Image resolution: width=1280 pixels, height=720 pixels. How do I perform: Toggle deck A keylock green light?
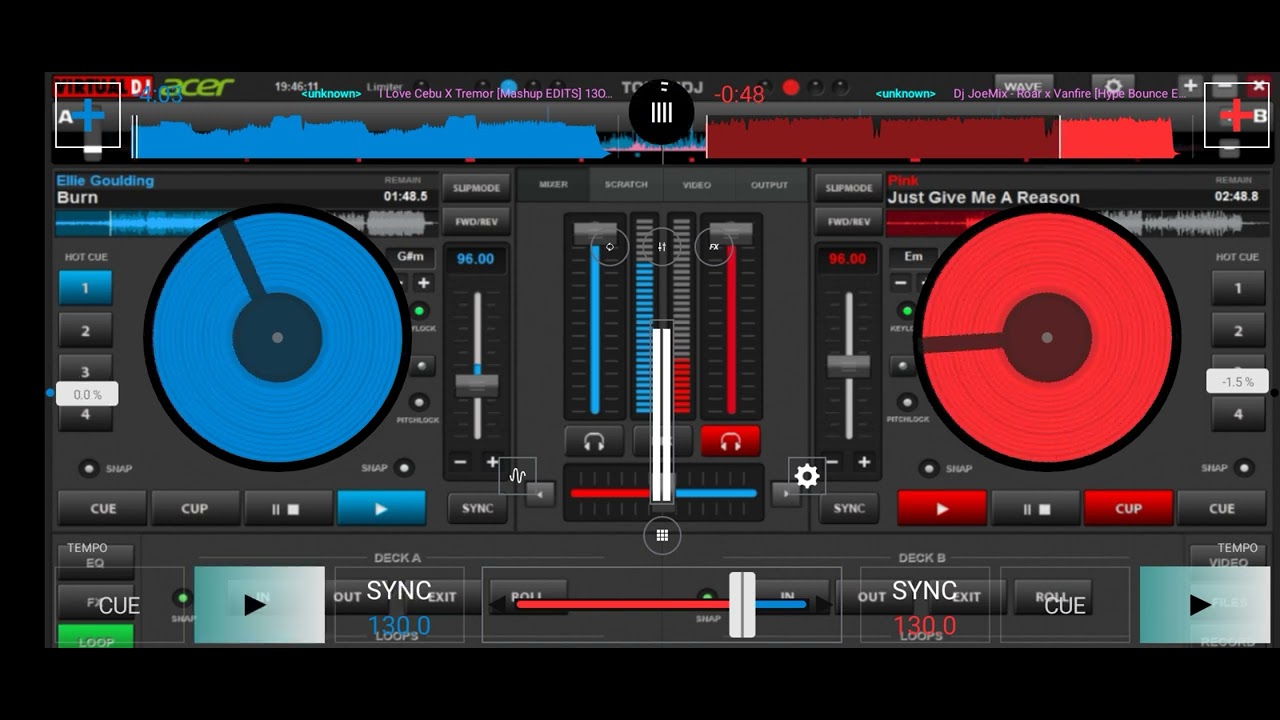coord(420,311)
